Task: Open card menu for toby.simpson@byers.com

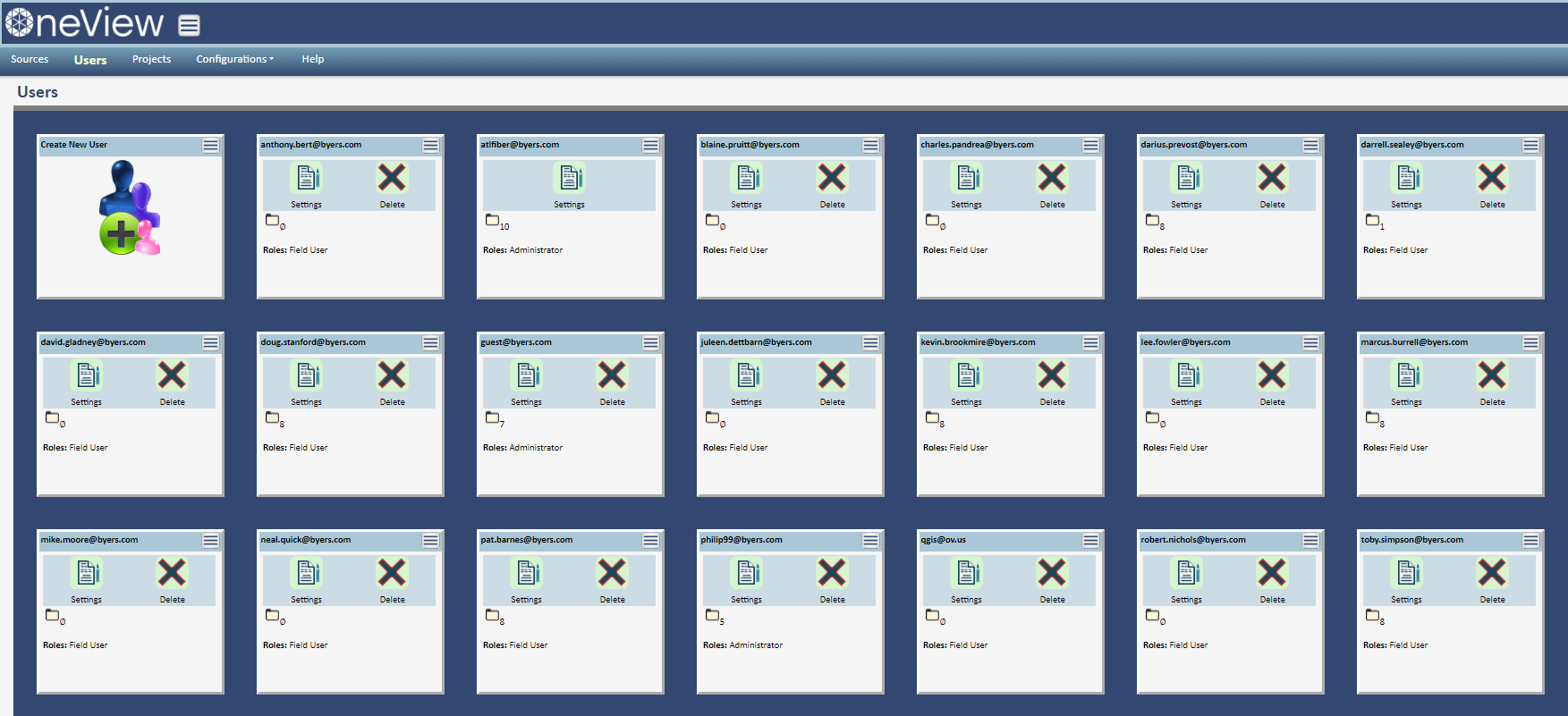Action: pyautogui.click(x=1530, y=541)
